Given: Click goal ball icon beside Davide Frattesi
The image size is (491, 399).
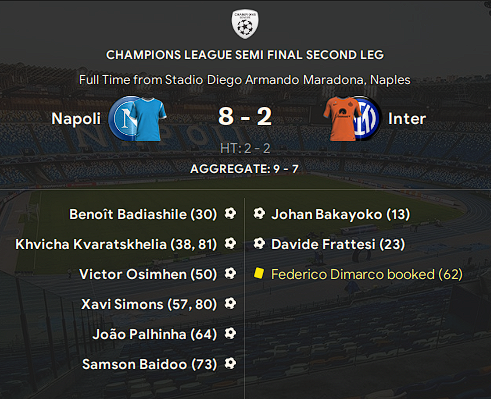Looking at the screenshot, I should pos(259,243).
